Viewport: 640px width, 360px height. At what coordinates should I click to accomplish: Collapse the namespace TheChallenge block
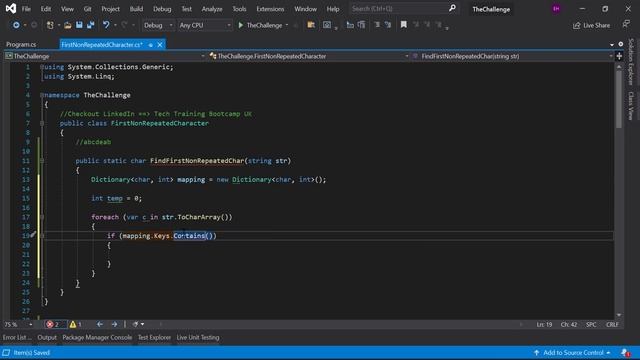click(42, 95)
